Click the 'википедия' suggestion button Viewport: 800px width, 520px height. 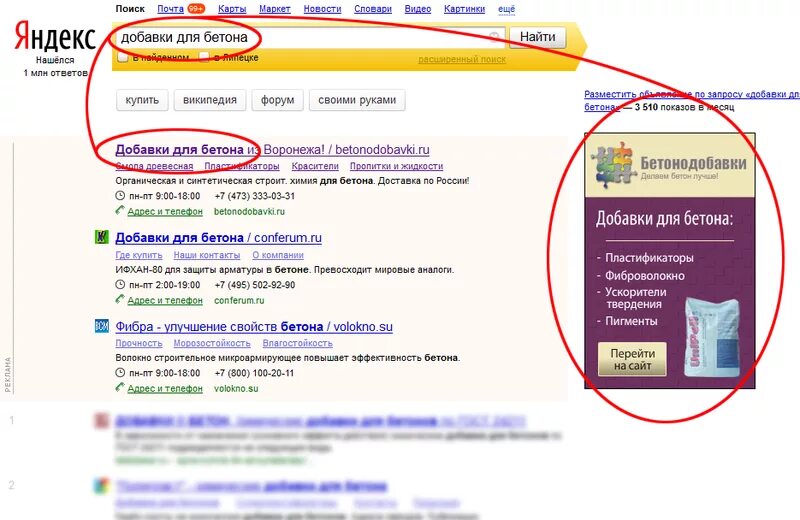(210, 100)
